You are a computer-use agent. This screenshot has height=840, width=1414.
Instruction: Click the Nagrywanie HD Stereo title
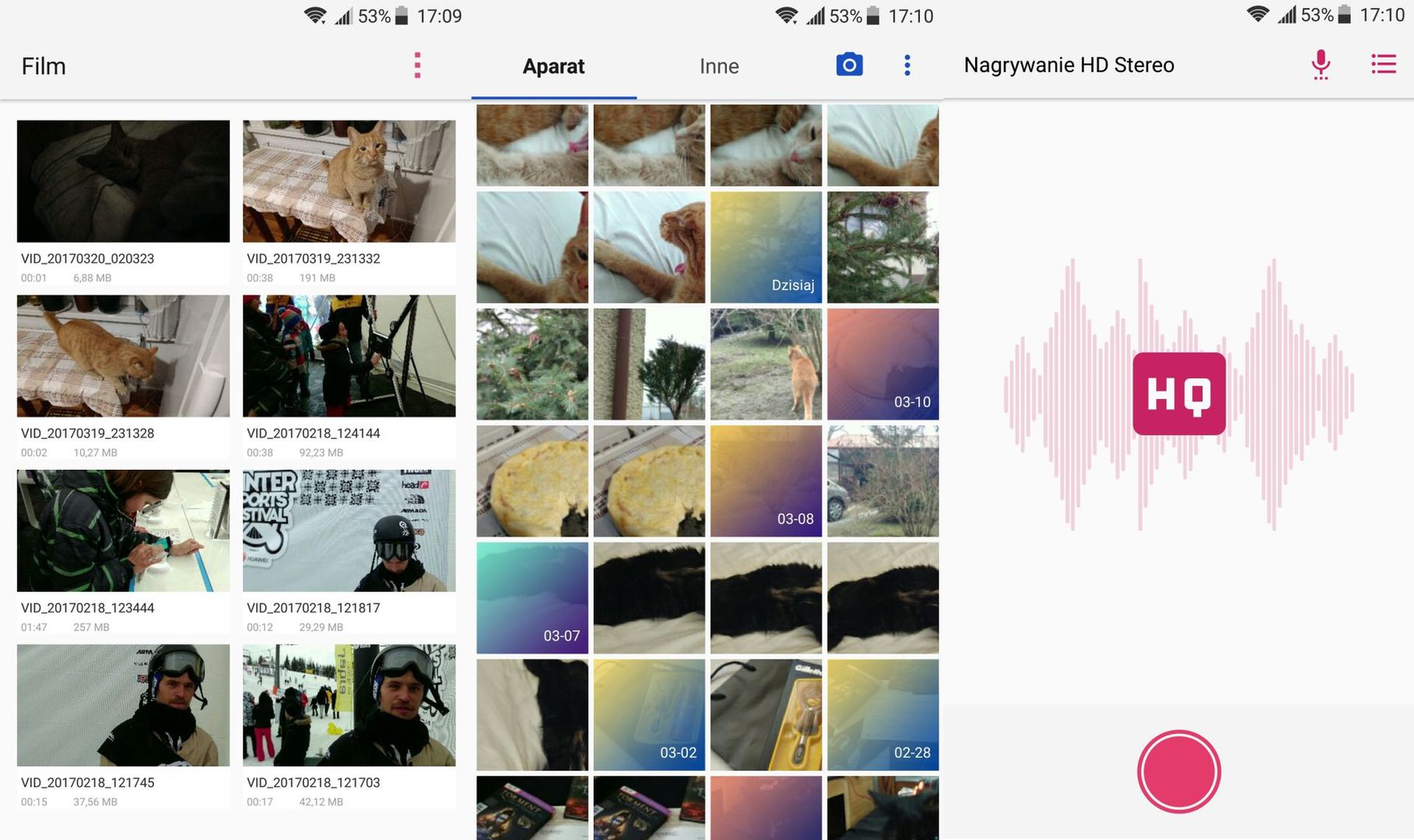pyautogui.click(x=1068, y=65)
